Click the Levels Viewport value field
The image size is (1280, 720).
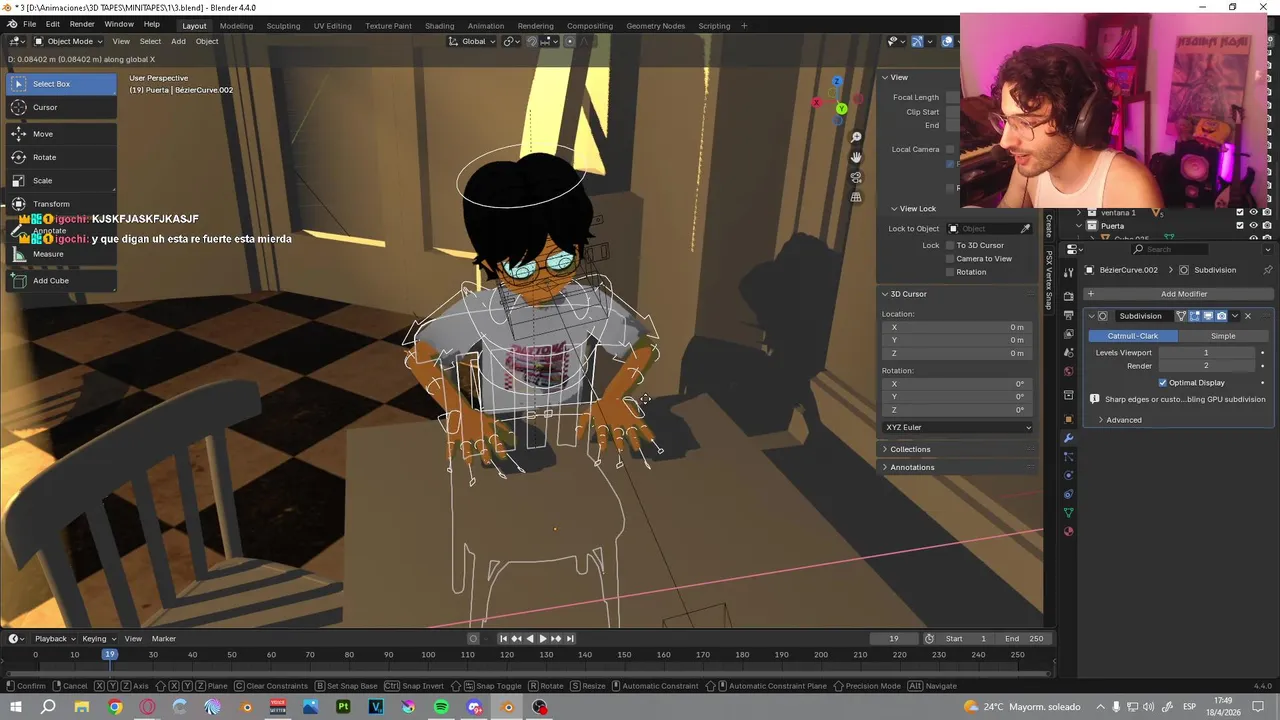(1206, 353)
